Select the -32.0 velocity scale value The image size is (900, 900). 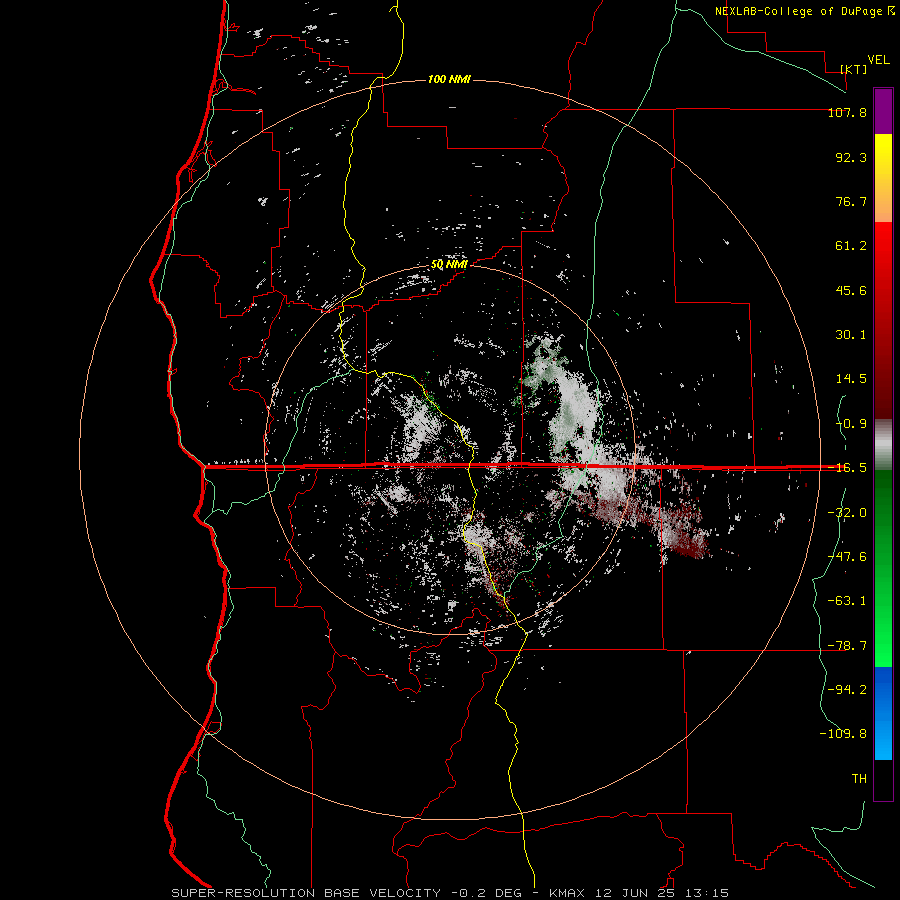pos(847,513)
